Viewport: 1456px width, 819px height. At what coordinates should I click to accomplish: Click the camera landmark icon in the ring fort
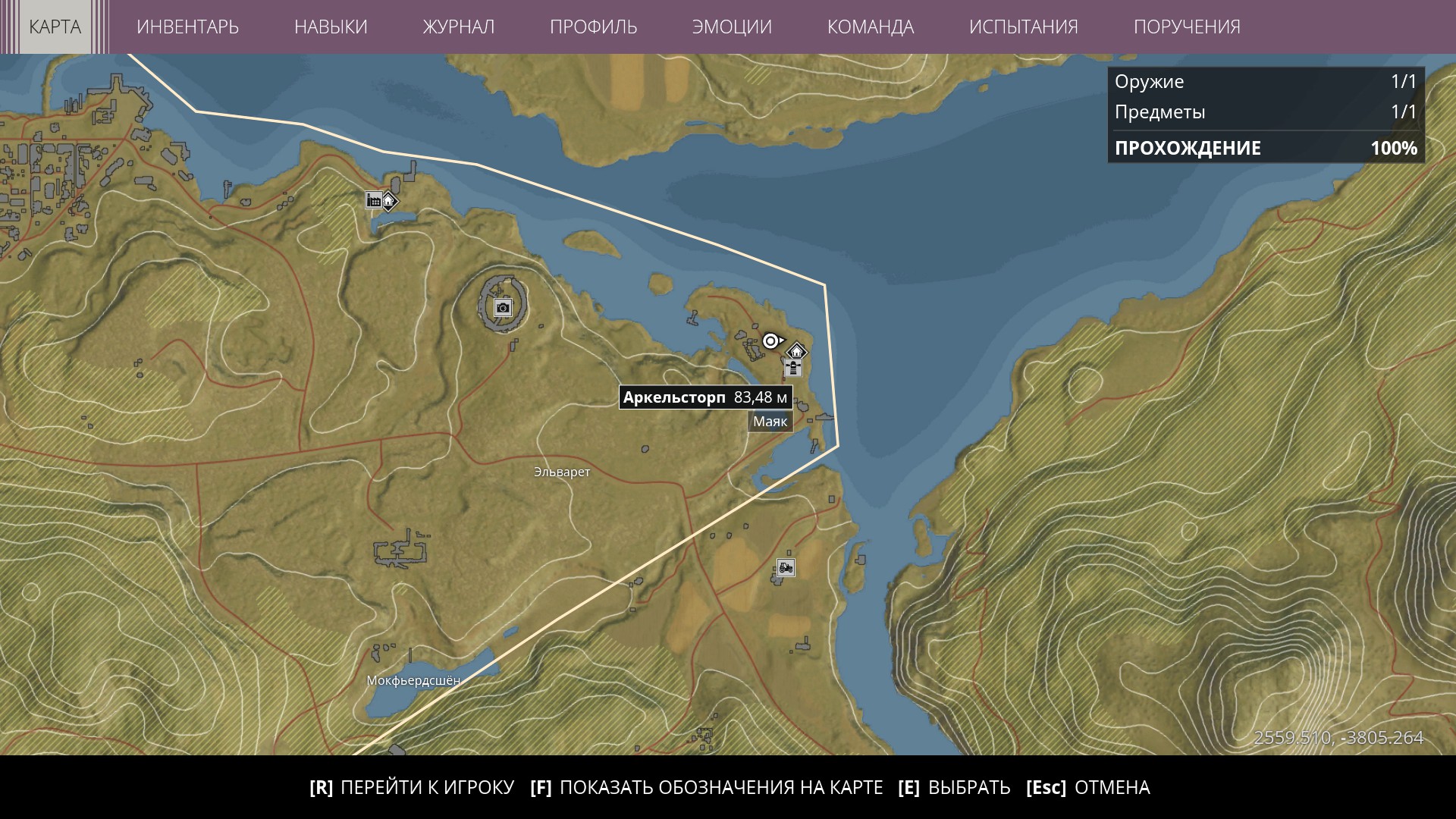tap(502, 307)
